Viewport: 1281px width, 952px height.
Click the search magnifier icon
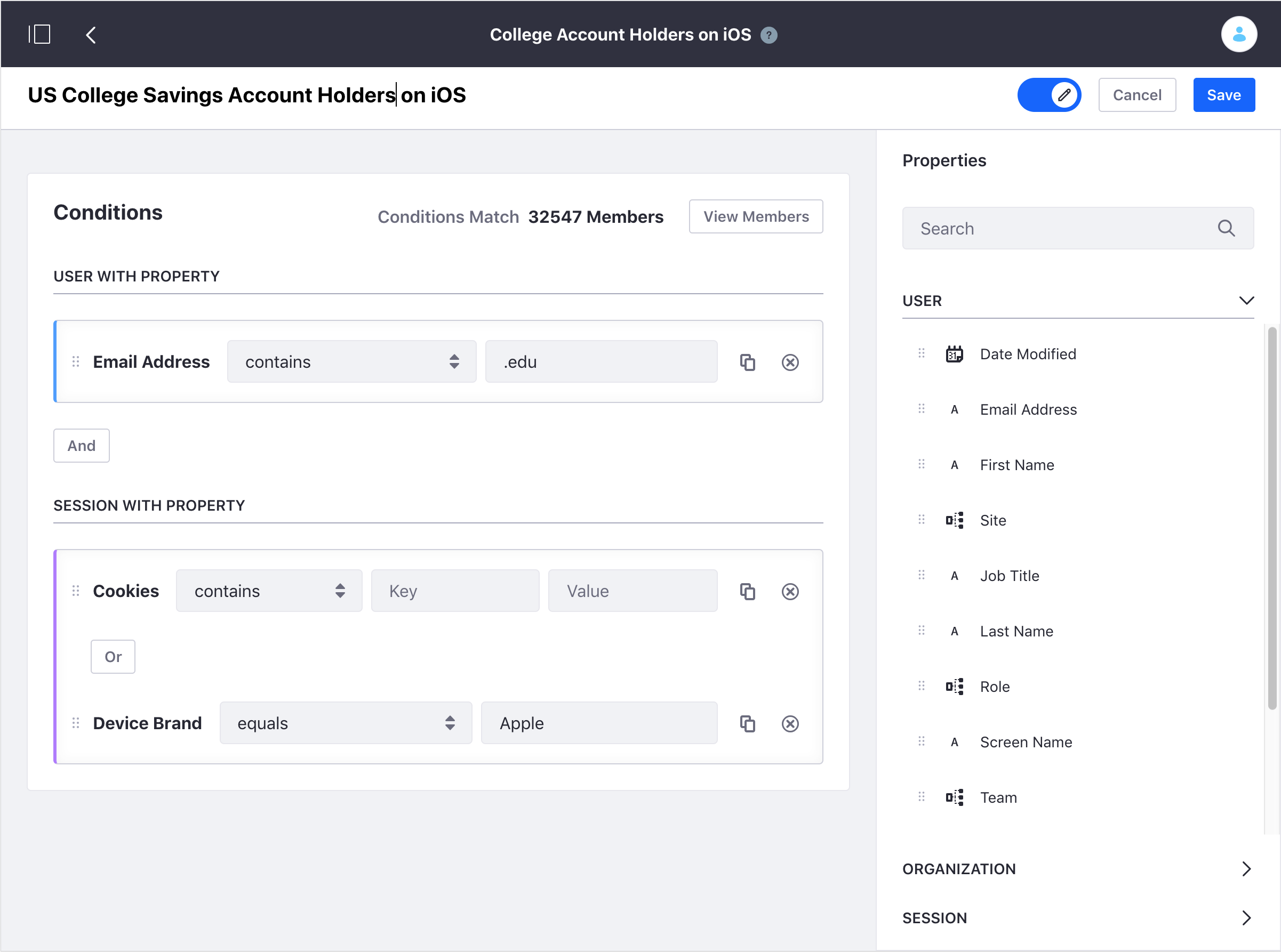1226,228
